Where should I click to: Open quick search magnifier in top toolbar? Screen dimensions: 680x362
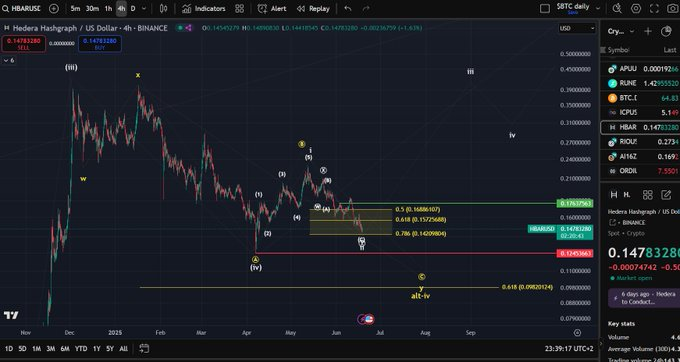pyautogui.click(x=617, y=8)
